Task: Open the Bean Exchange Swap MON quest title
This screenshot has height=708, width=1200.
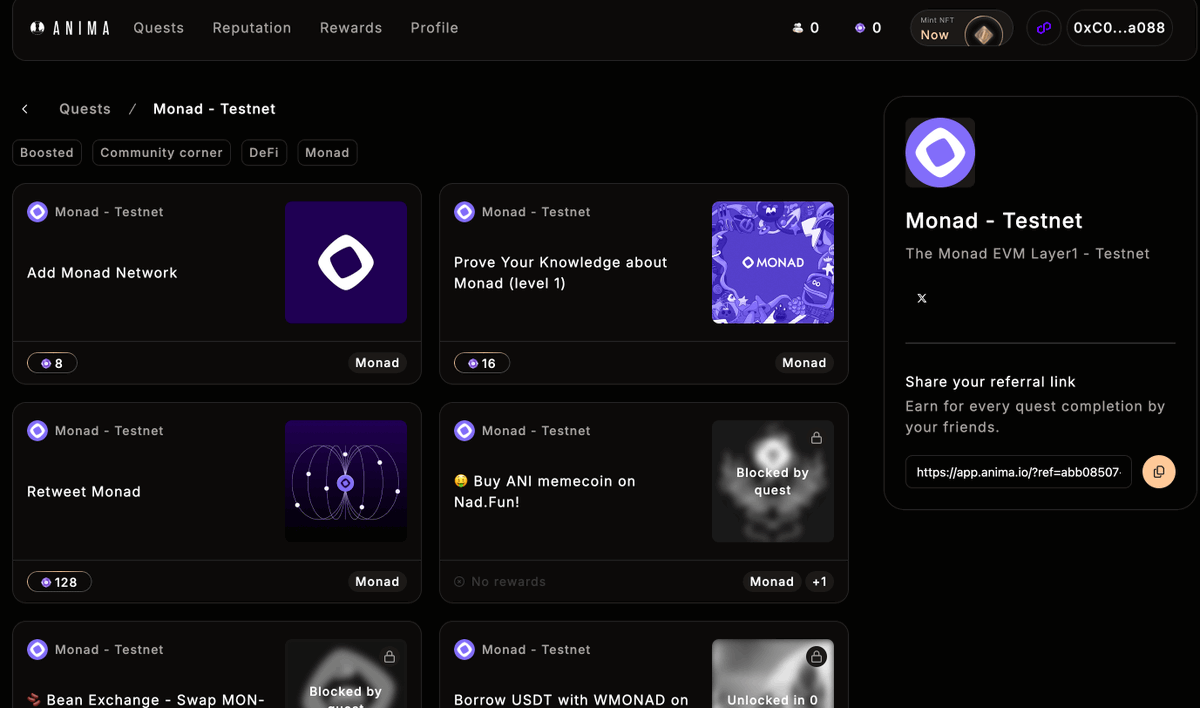Action: pos(146,700)
